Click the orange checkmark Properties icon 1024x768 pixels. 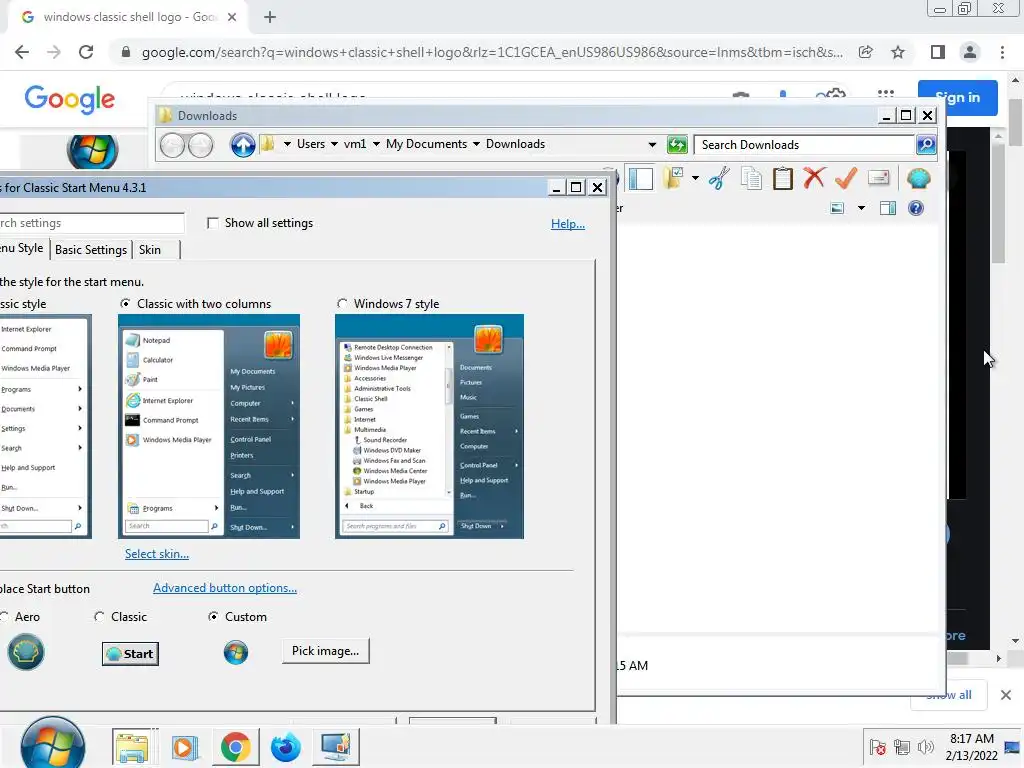pos(846,178)
